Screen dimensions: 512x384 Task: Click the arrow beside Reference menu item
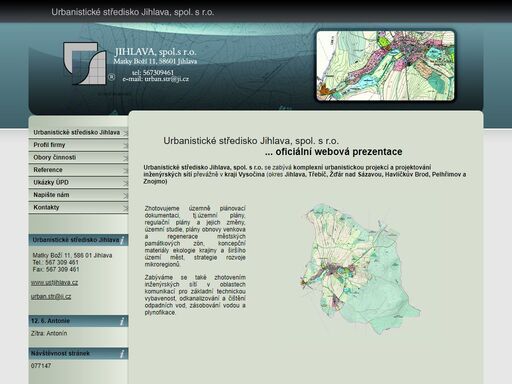(125, 170)
